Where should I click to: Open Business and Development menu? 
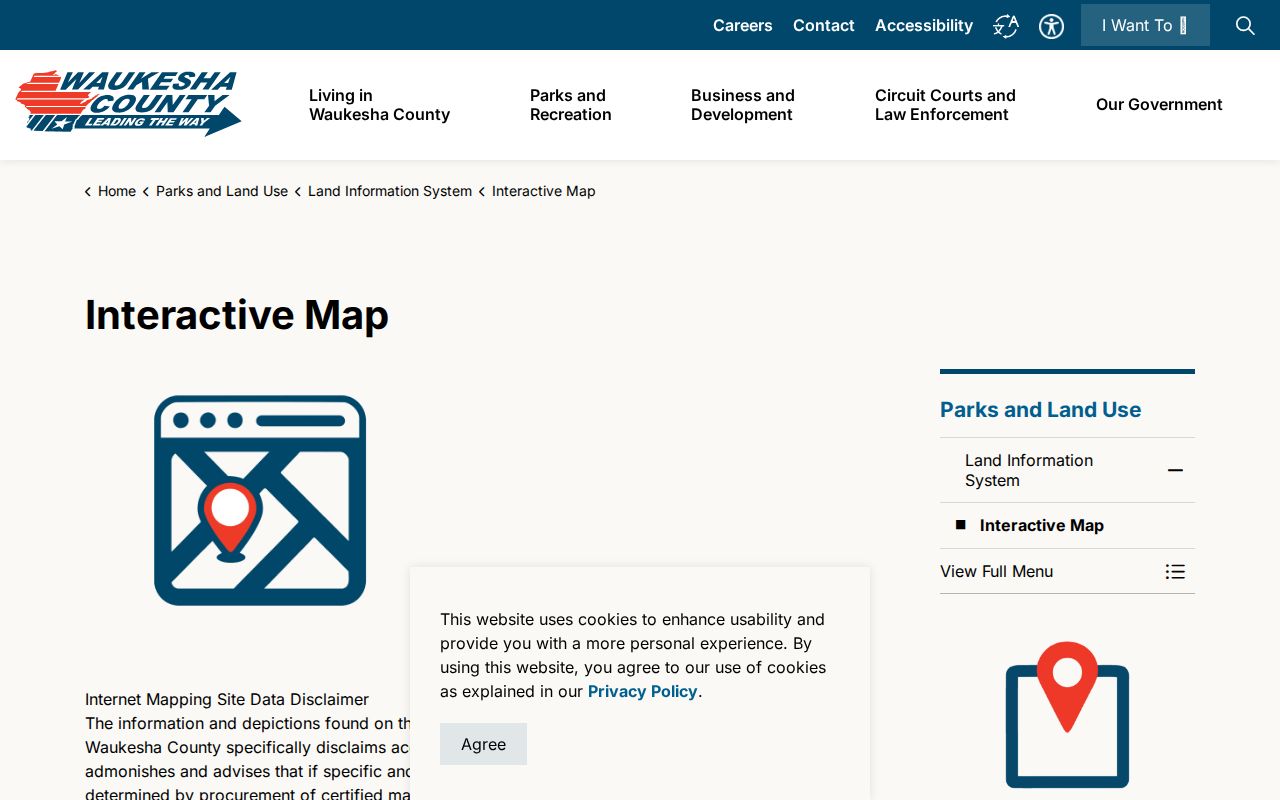[742, 105]
